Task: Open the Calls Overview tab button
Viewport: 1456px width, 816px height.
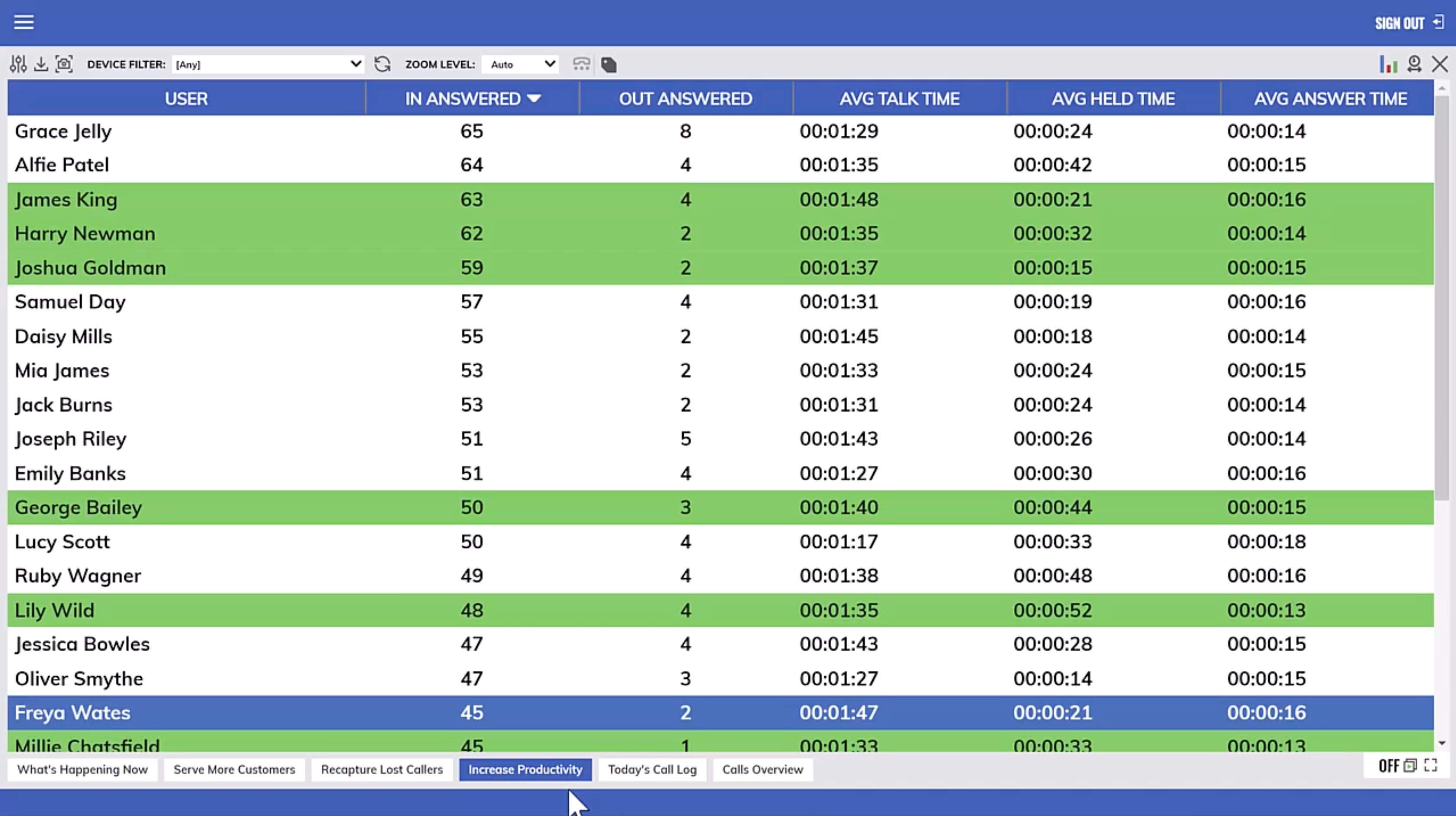Action: point(762,770)
